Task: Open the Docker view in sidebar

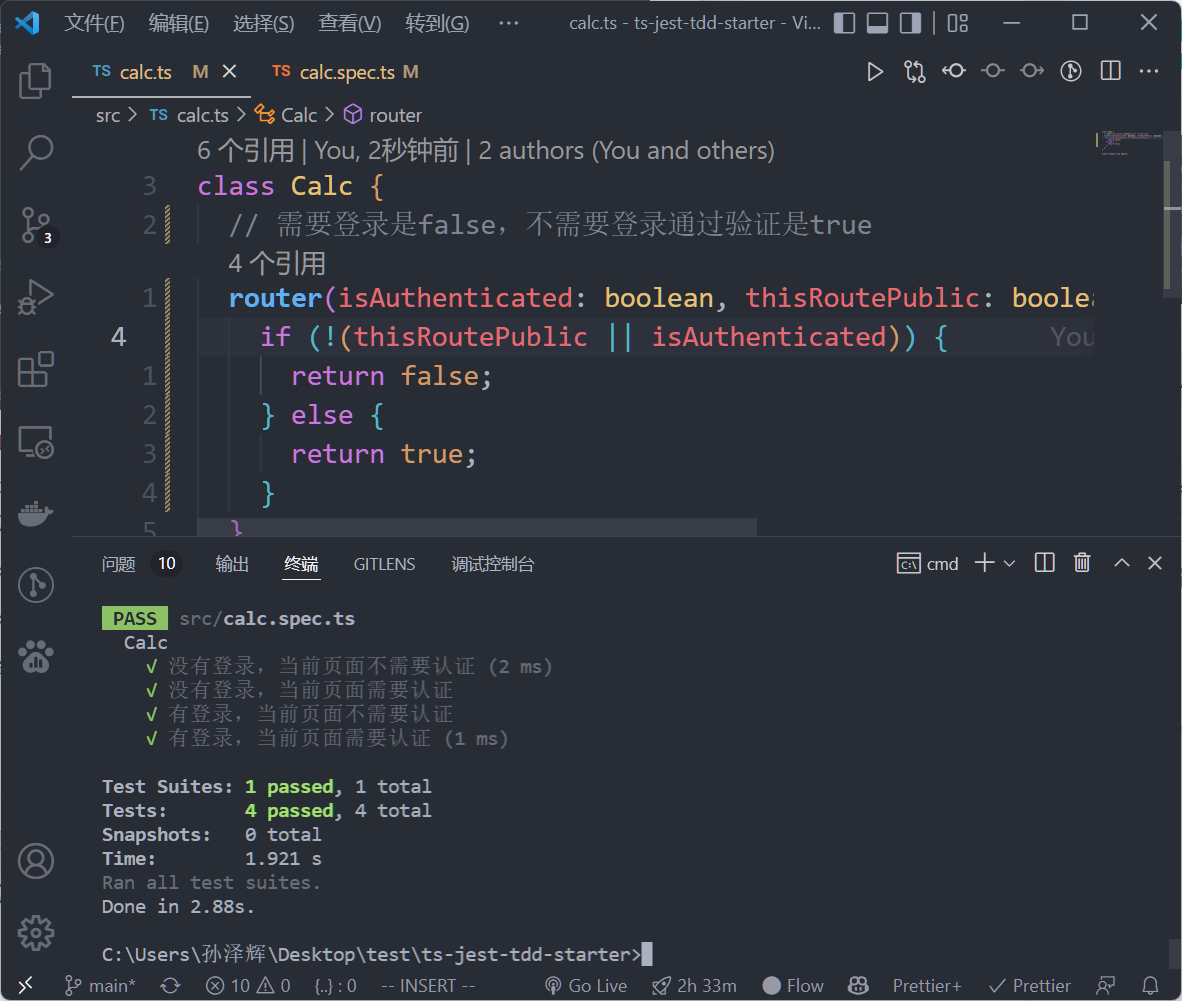Action: point(36,514)
